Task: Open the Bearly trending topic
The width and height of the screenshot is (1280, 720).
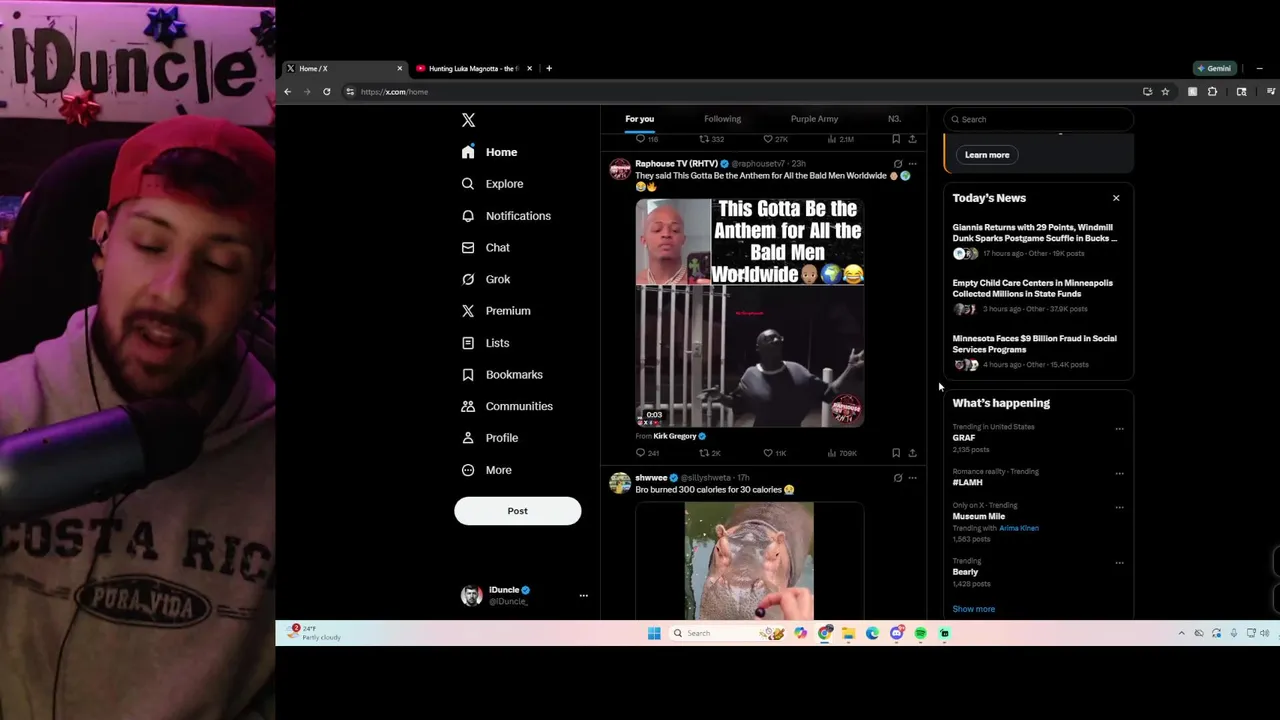Action: point(965,572)
